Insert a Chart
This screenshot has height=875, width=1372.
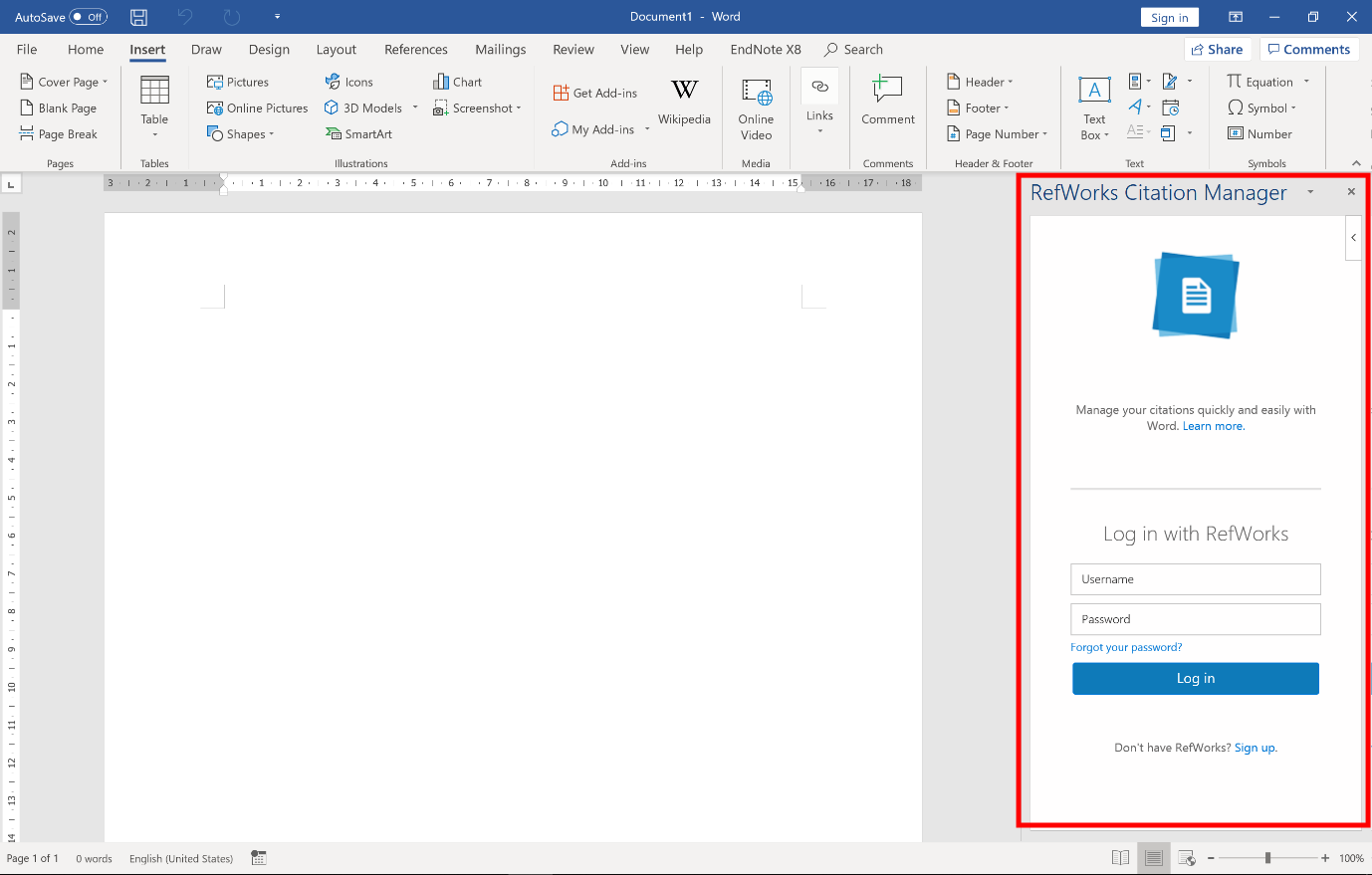pos(457,83)
